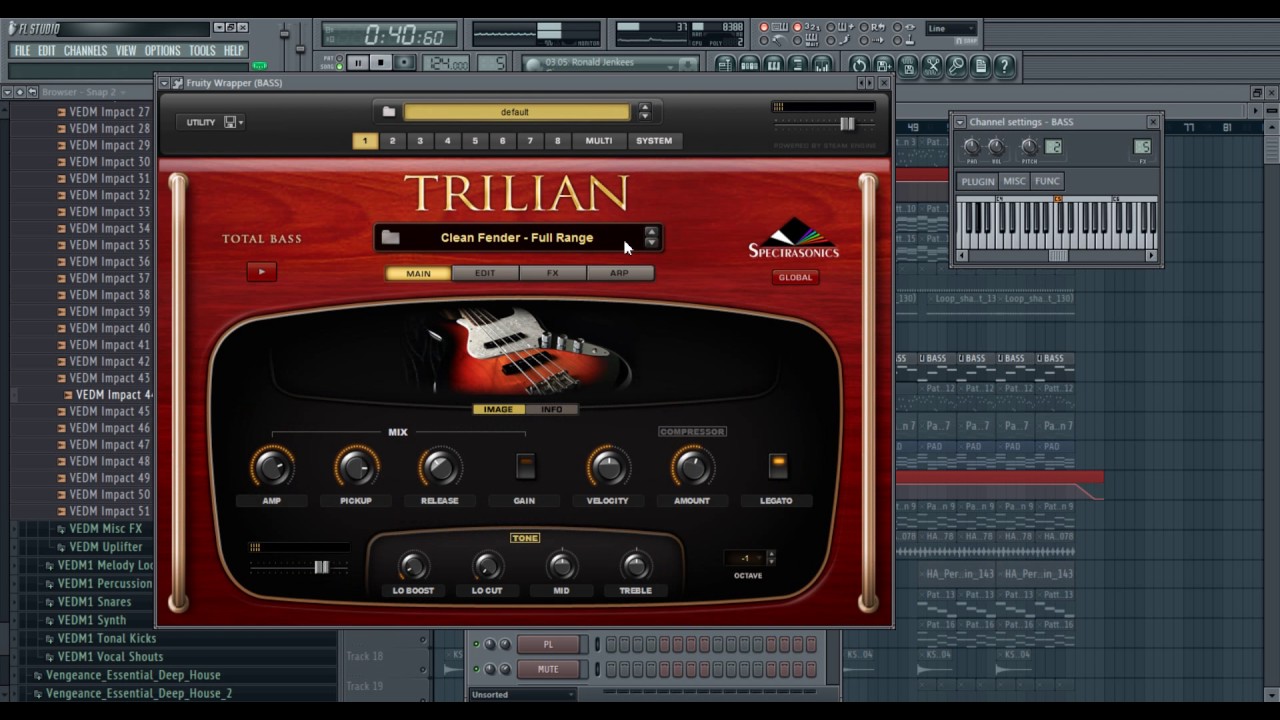Open the SYSTEM page in Trilian
The image size is (1280, 720).
pos(654,141)
